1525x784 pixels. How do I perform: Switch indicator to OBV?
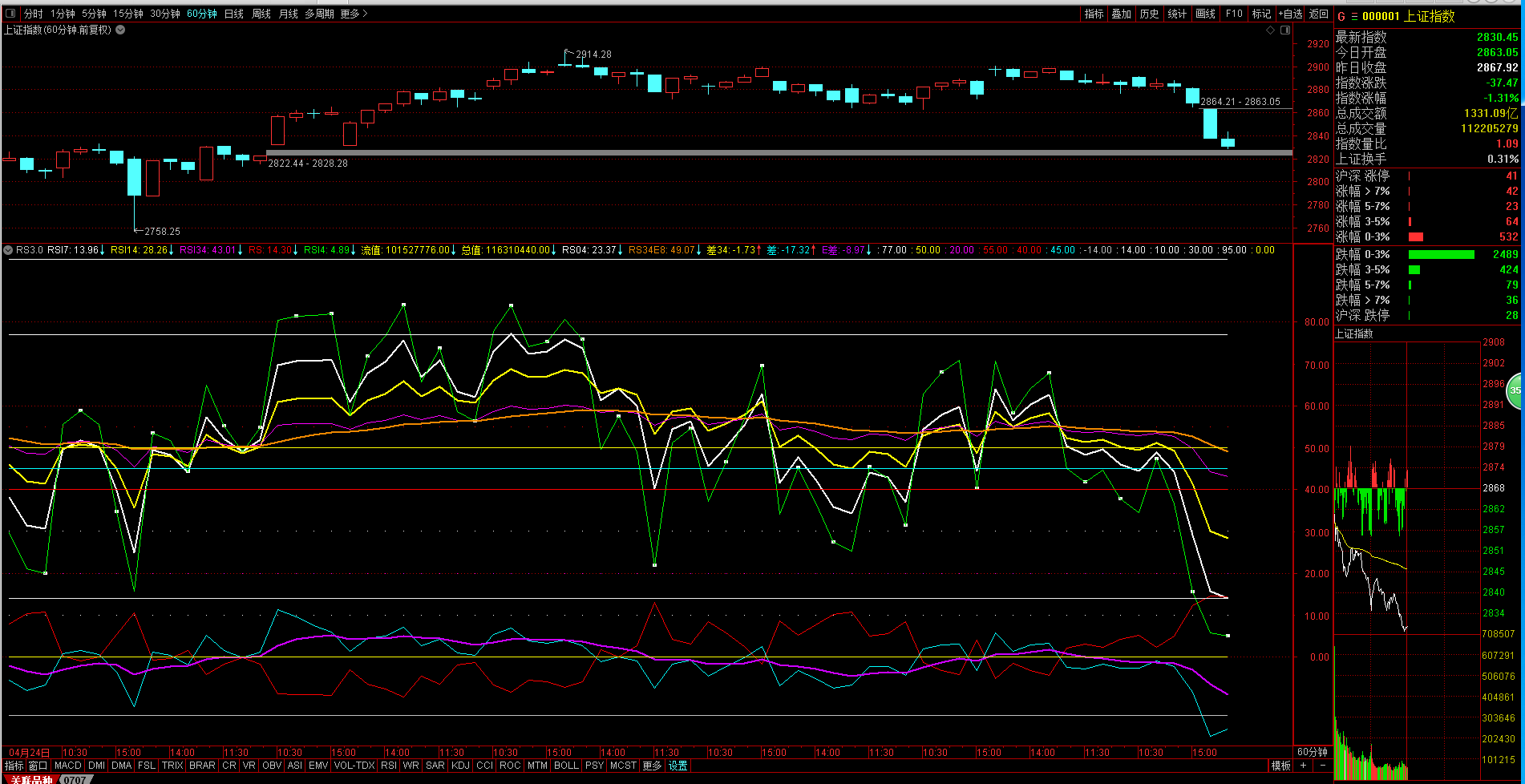tap(272, 766)
